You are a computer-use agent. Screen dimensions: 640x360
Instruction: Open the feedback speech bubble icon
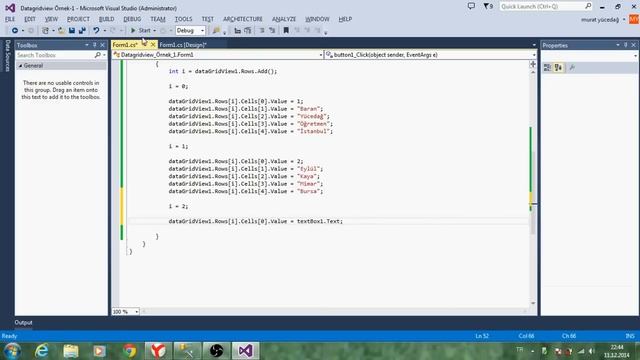471,6
